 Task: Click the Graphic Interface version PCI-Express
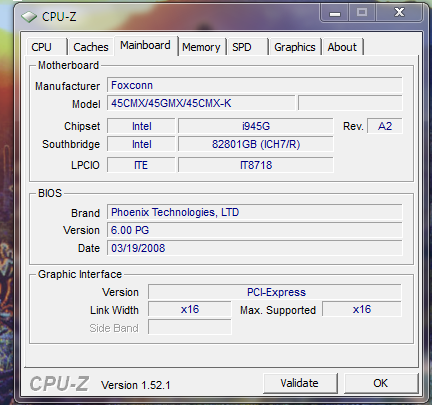(275, 292)
